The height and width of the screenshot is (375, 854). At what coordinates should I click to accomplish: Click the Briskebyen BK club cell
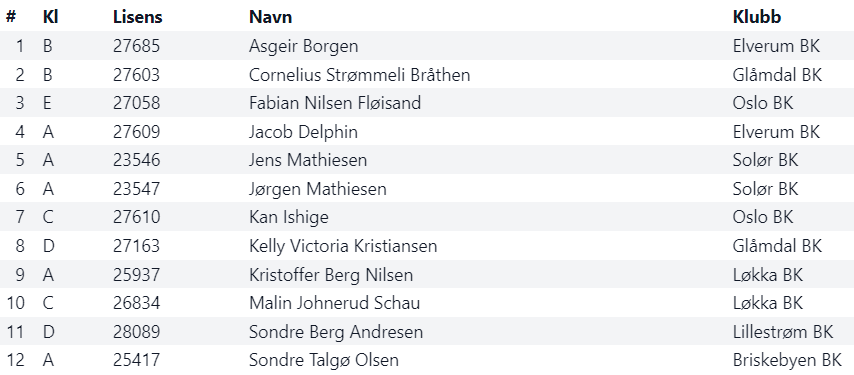point(787,360)
